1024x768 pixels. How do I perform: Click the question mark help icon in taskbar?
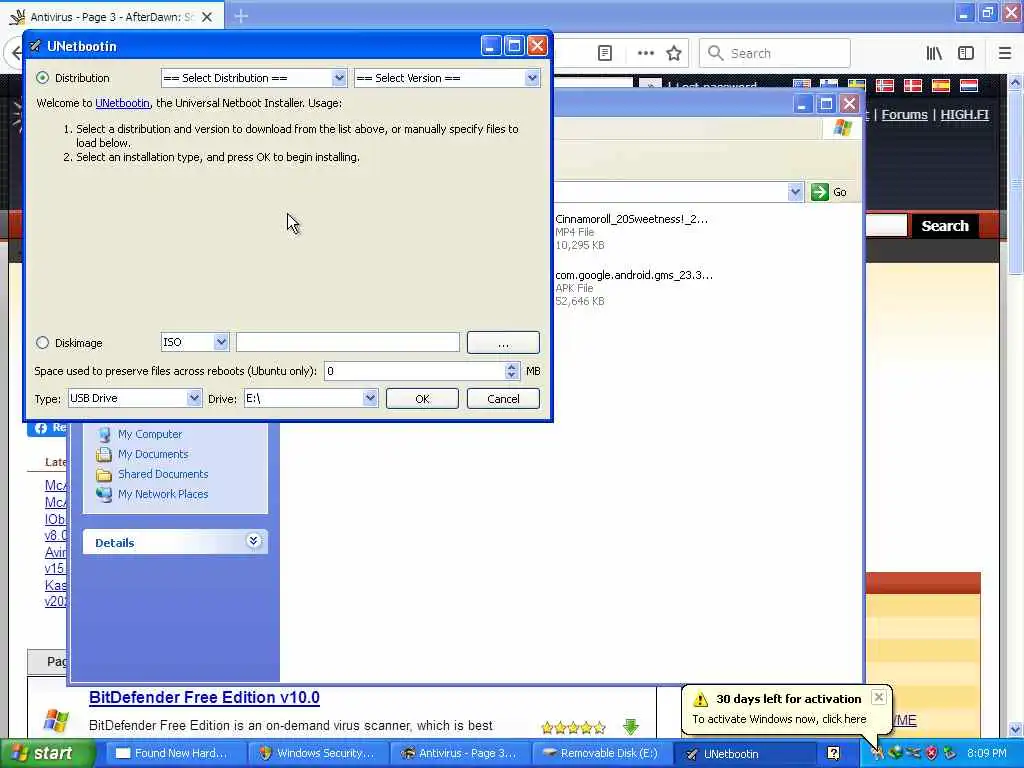[x=833, y=753]
